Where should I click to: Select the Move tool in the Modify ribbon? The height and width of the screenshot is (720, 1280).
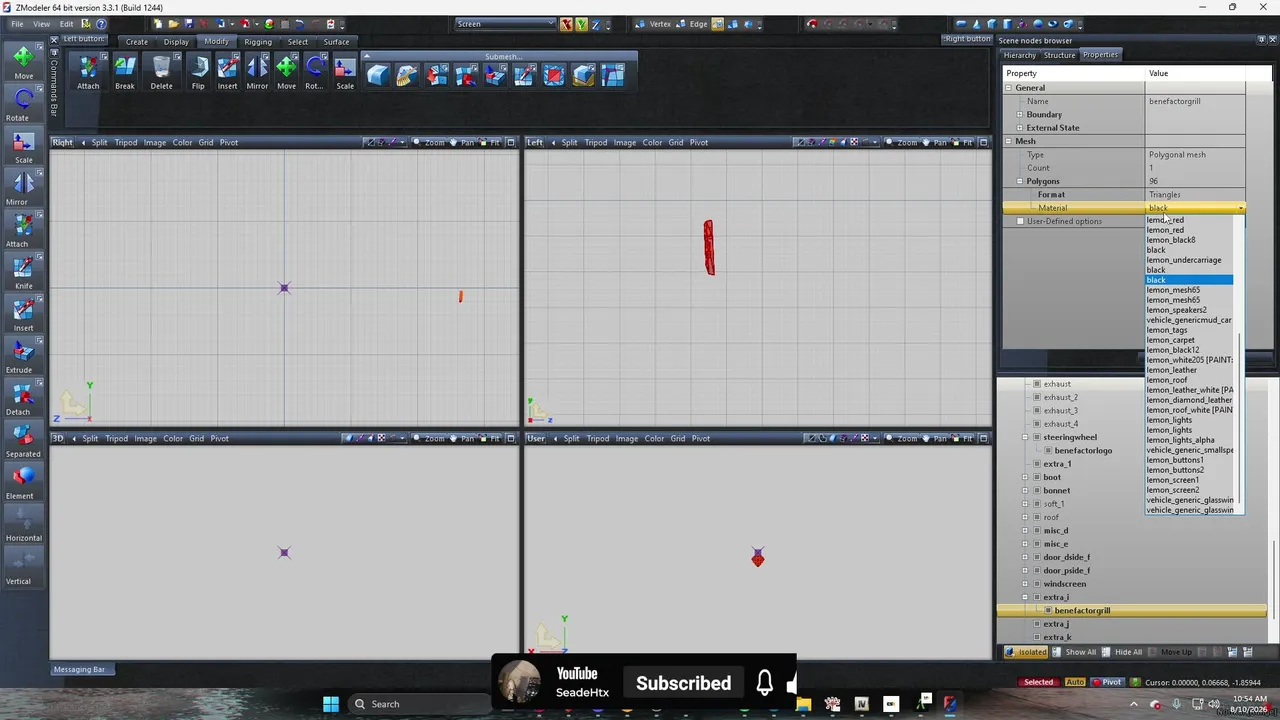[x=286, y=72]
